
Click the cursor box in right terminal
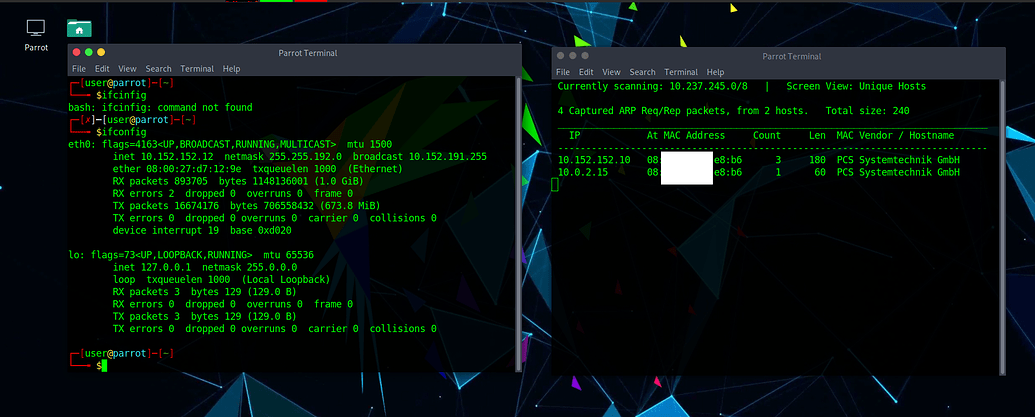click(555, 185)
